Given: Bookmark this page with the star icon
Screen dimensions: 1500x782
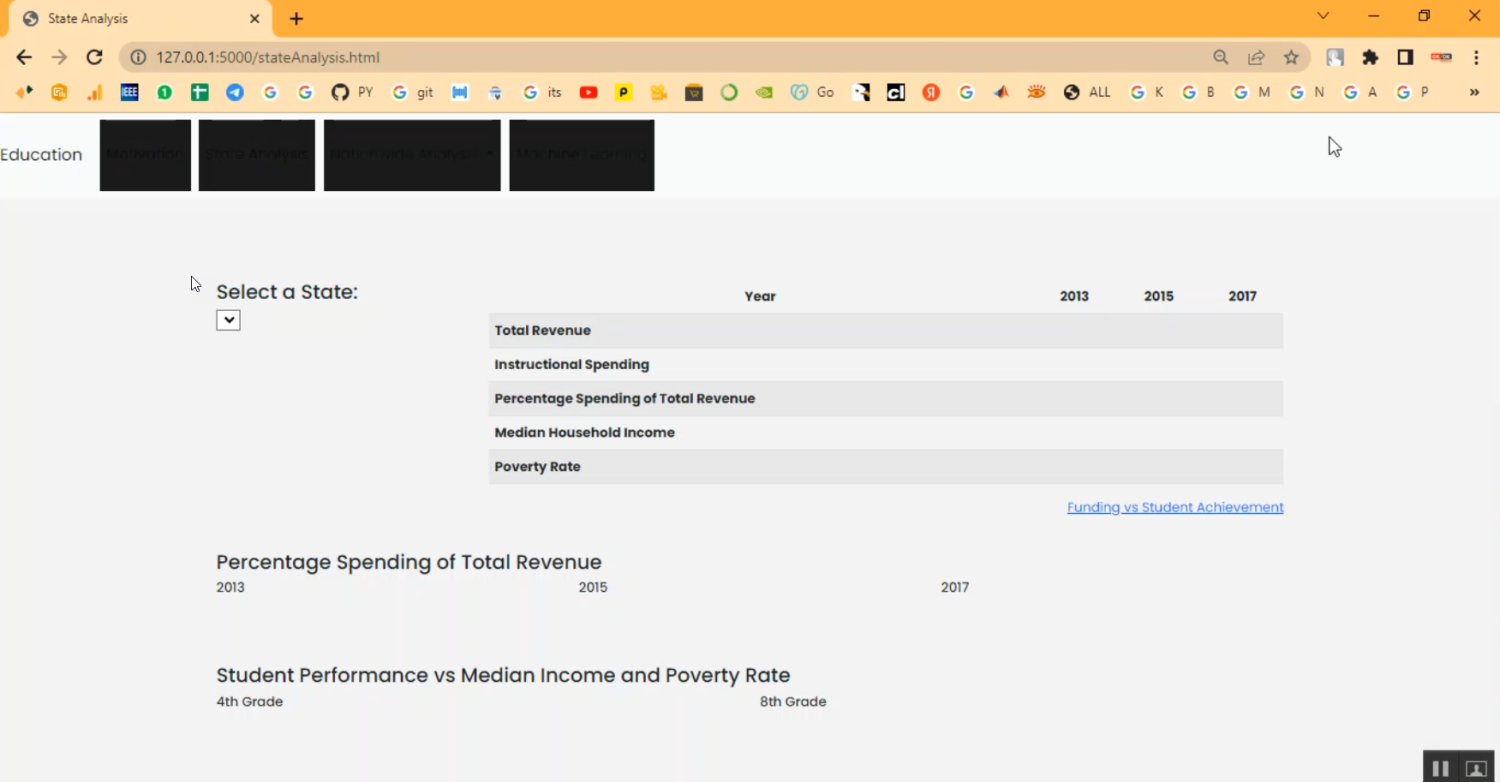Looking at the screenshot, I should 1291,57.
